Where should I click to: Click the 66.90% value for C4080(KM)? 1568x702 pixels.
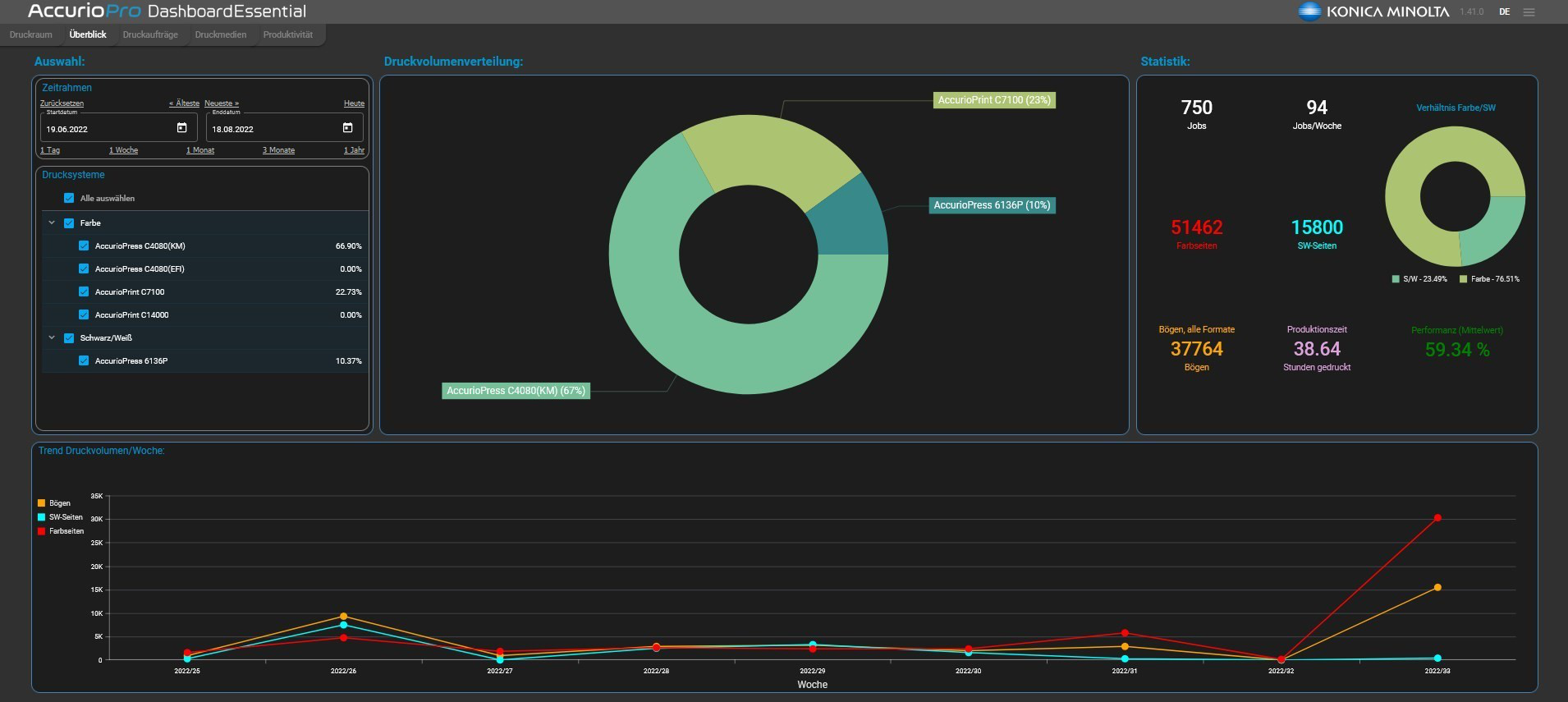point(348,245)
